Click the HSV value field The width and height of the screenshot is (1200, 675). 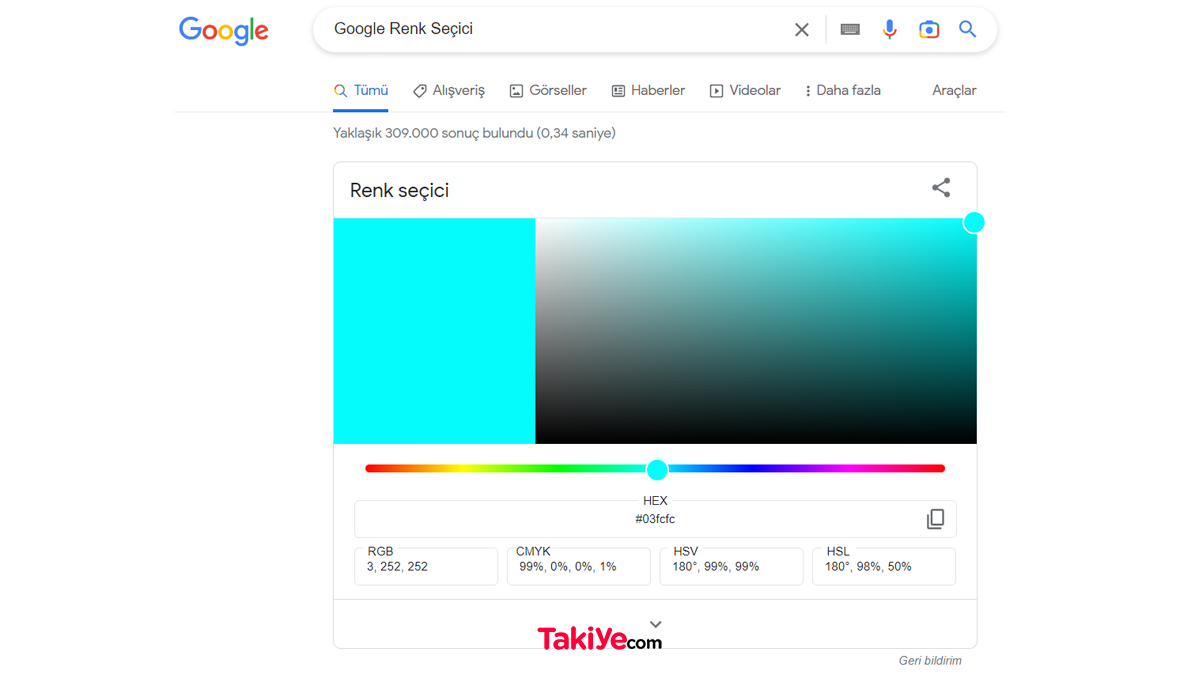(731, 566)
